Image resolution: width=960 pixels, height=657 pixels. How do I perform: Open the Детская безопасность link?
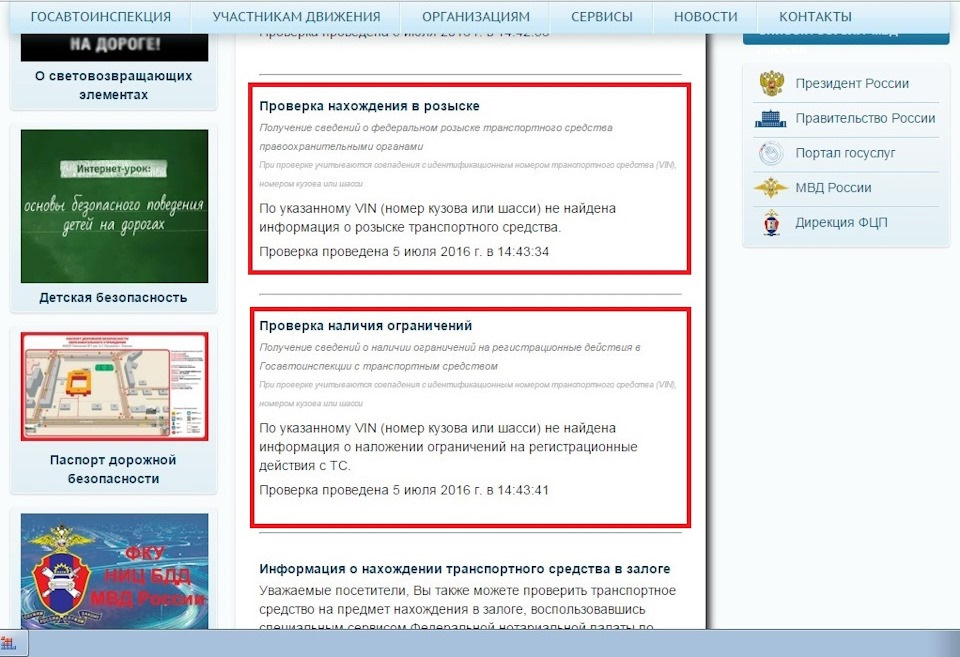[x=113, y=298]
